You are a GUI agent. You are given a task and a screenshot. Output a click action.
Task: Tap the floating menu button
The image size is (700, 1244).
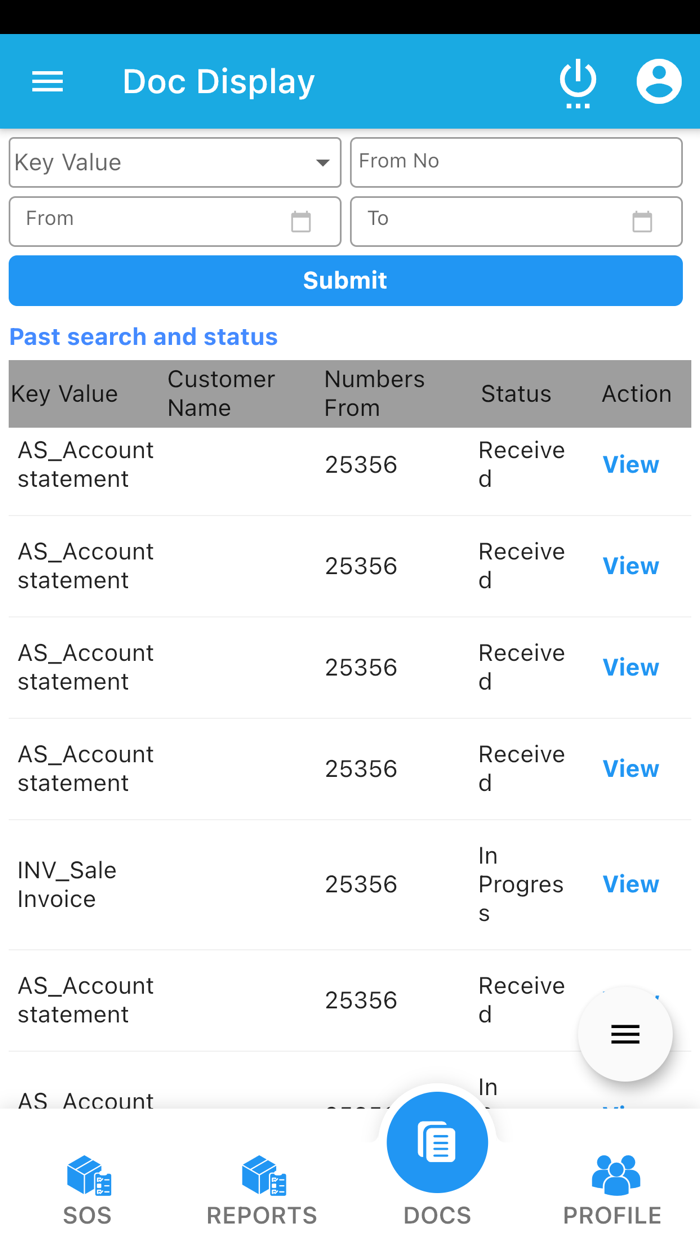[x=625, y=1034]
